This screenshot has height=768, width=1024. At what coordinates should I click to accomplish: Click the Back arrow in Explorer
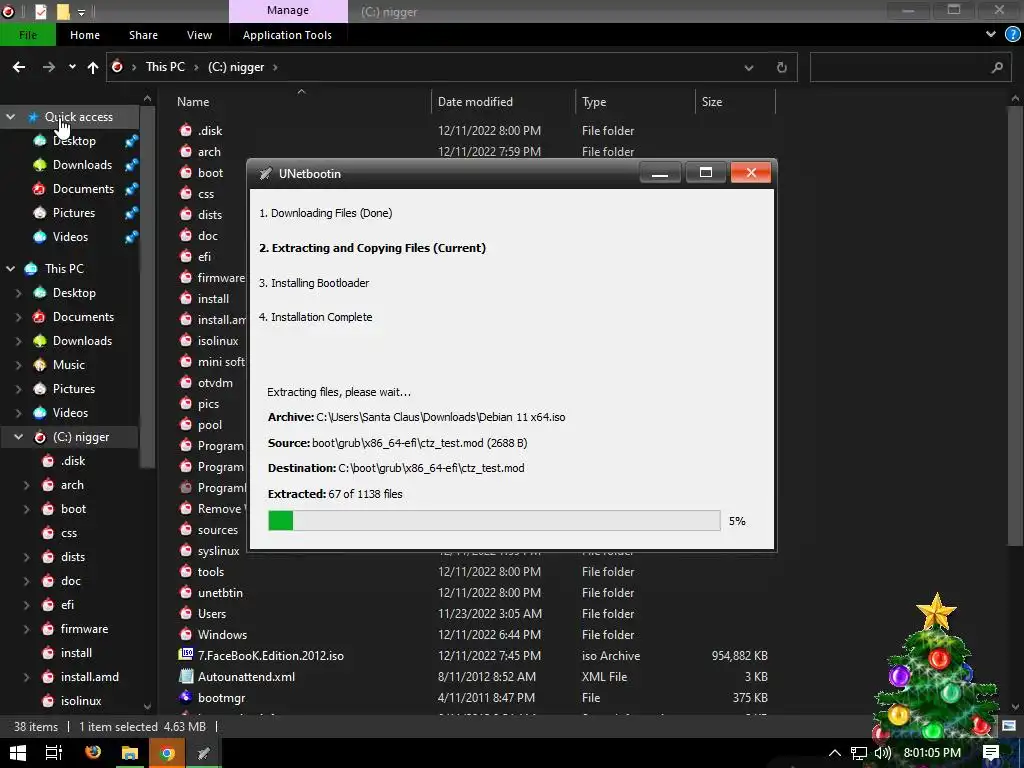19,67
